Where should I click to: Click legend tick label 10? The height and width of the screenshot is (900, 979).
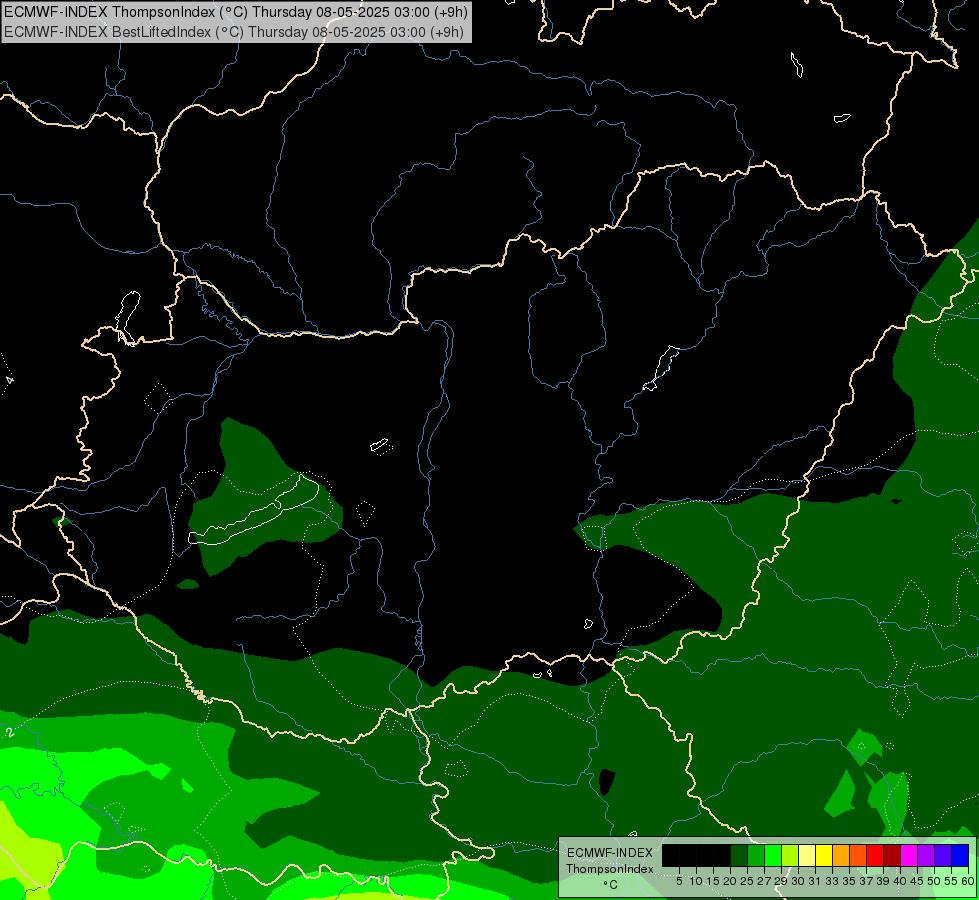click(x=696, y=881)
